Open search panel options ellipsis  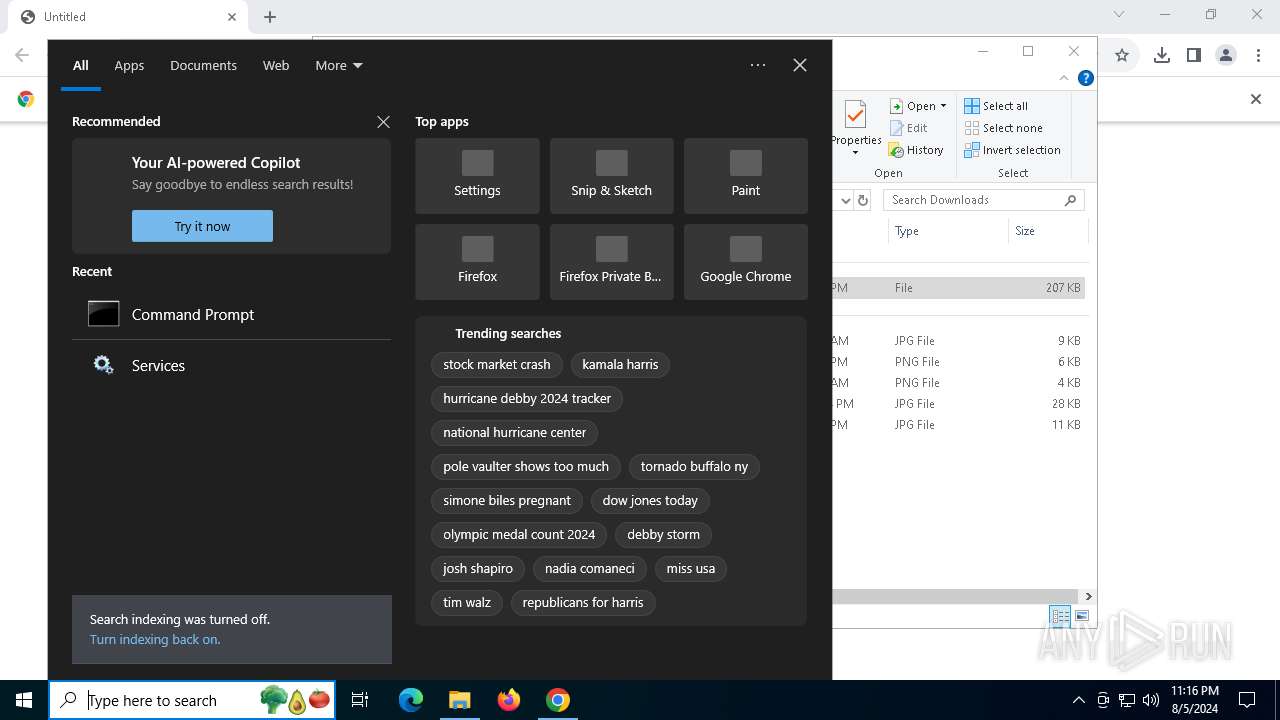click(758, 65)
